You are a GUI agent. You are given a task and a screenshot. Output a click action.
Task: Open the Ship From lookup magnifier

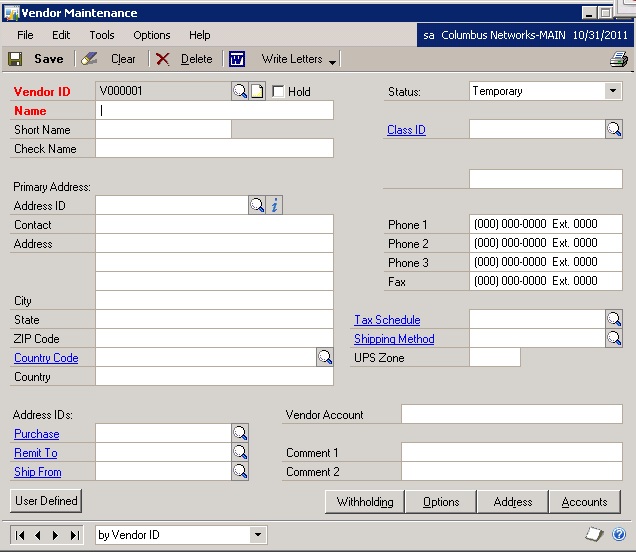pyautogui.click(x=240, y=471)
